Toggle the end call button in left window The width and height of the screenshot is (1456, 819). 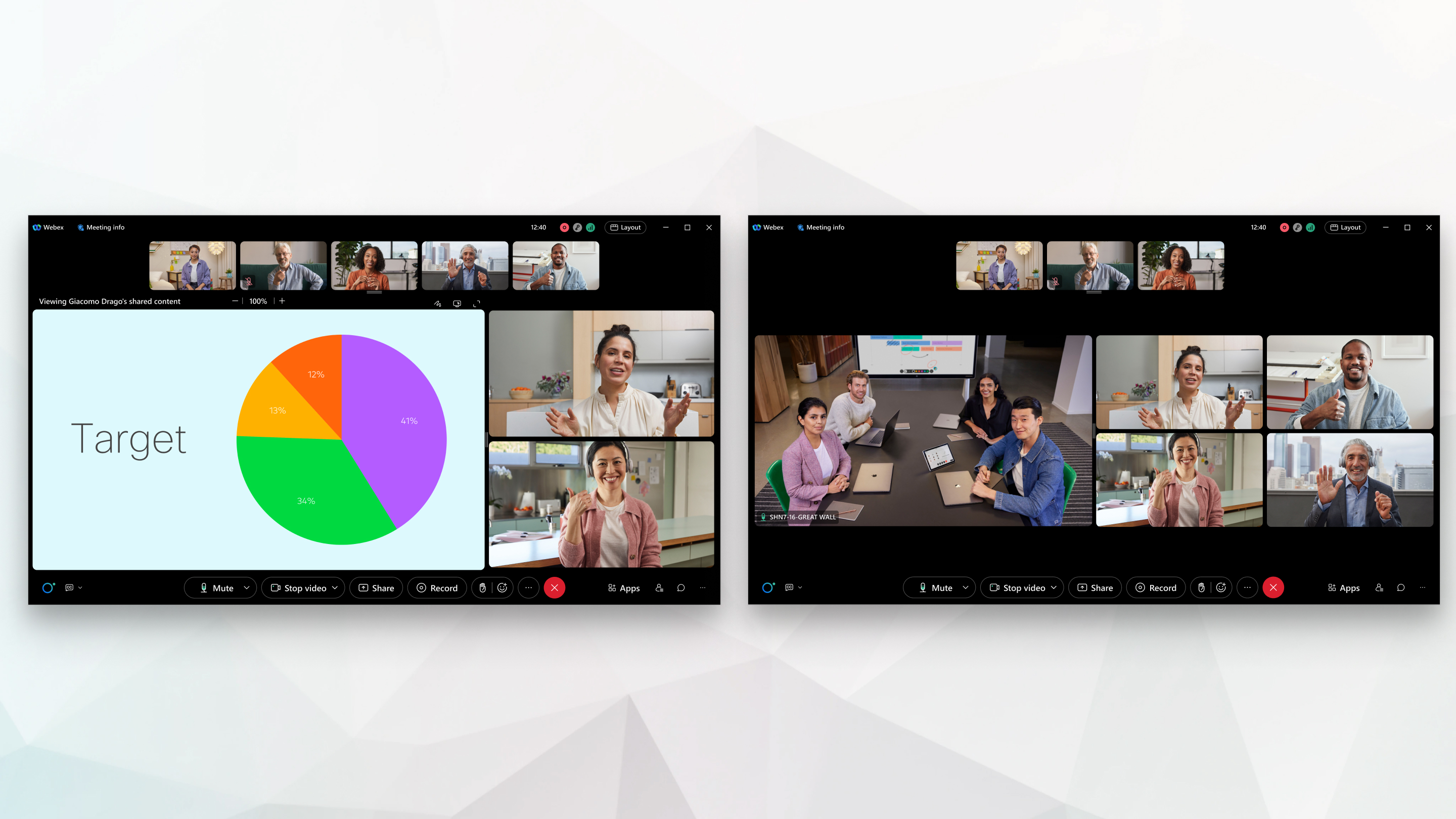pyautogui.click(x=555, y=587)
